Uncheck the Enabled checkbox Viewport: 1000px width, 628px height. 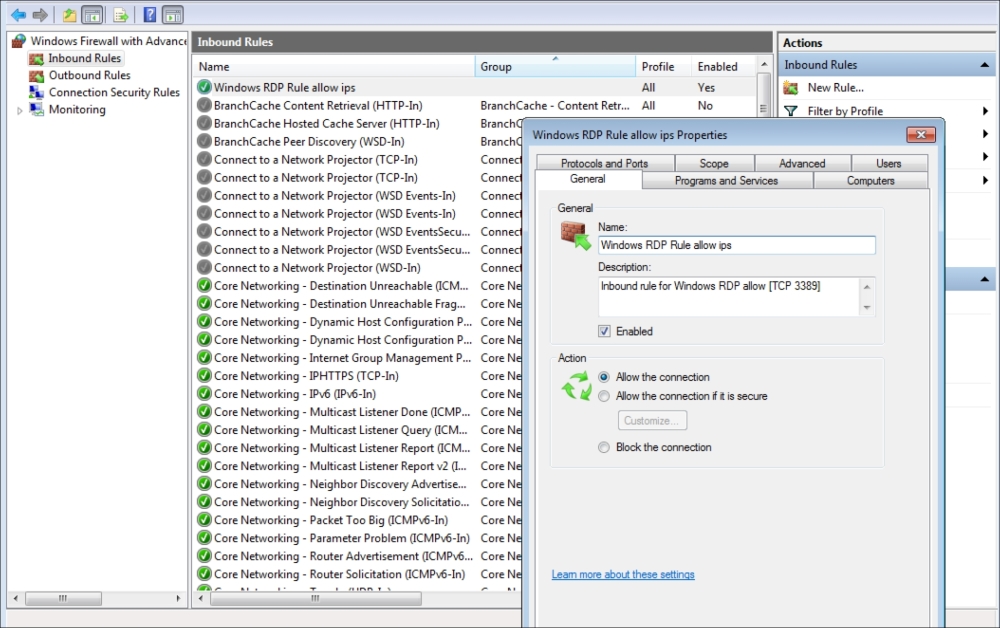click(x=604, y=331)
